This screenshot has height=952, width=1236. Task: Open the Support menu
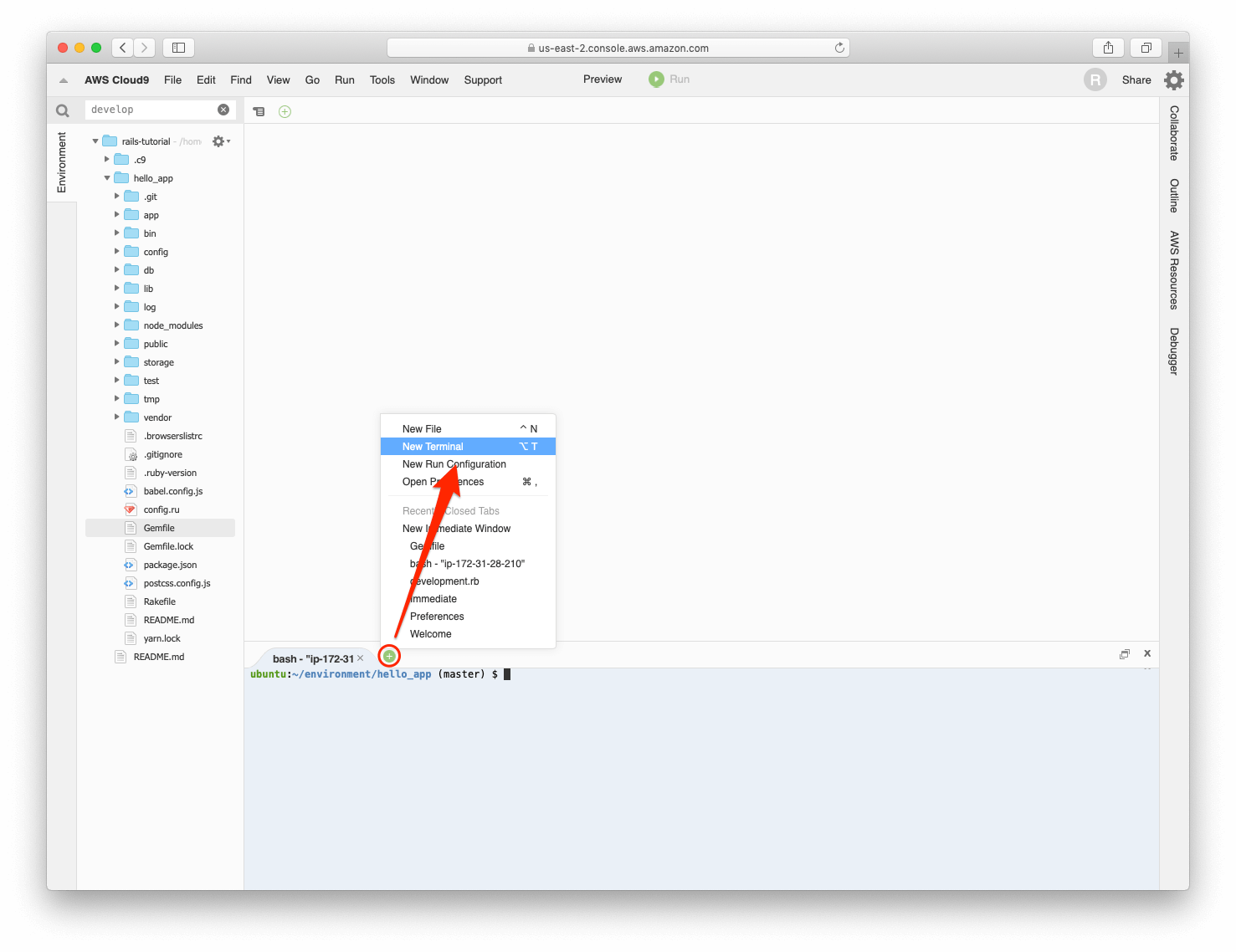[x=483, y=80]
